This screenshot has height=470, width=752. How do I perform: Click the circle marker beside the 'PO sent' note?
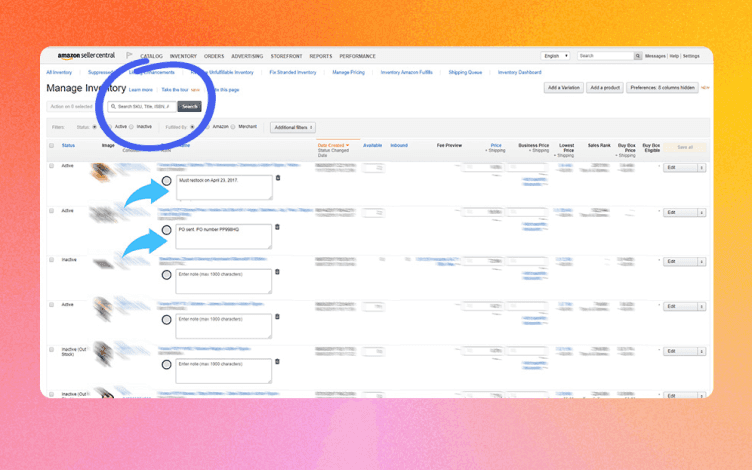tap(166, 230)
